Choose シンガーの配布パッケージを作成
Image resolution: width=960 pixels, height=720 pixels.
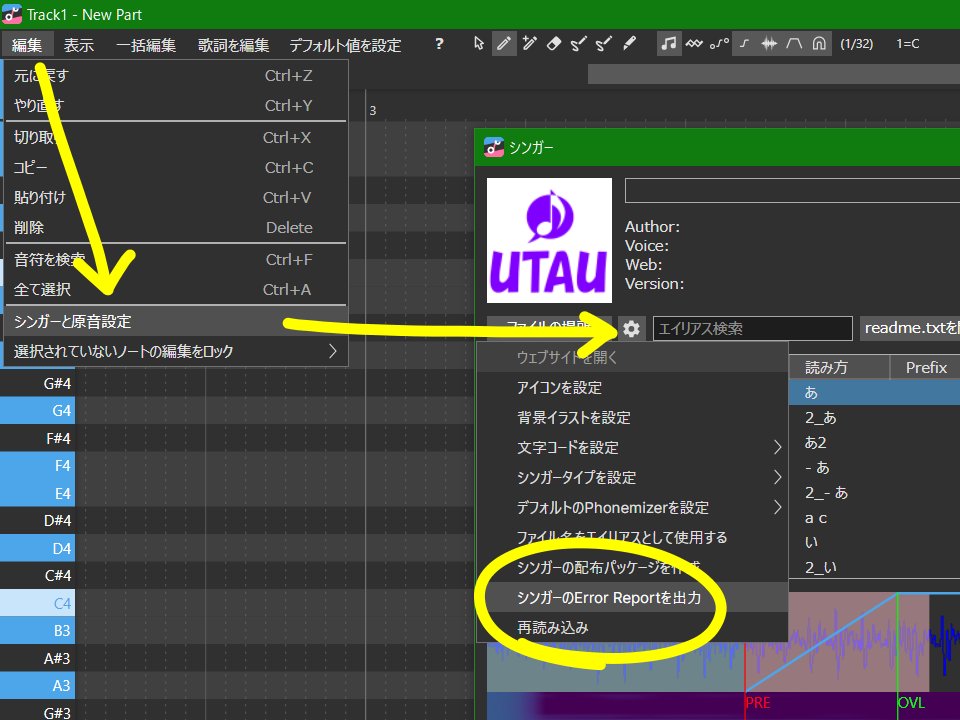click(x=632, y=568)
